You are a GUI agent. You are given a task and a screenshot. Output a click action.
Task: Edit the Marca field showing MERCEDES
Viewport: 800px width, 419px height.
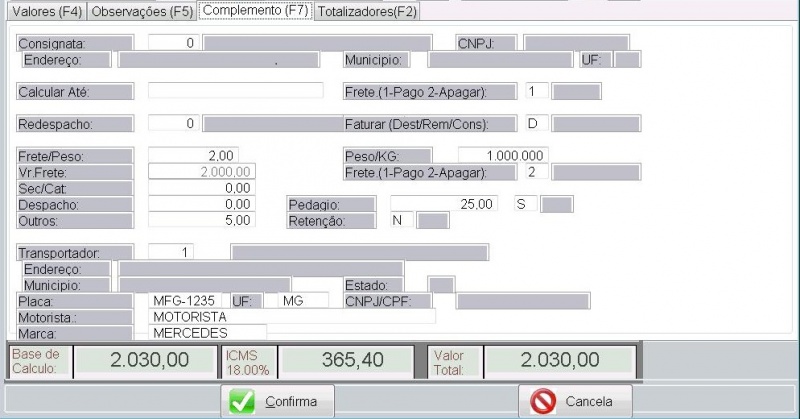point(207,332)
